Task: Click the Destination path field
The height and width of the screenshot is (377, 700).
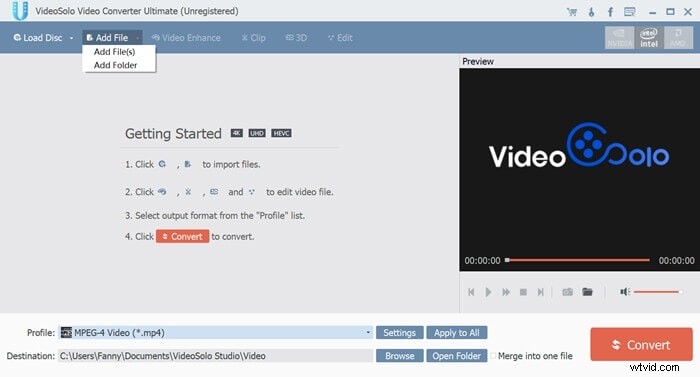Action: coord(215,356)
